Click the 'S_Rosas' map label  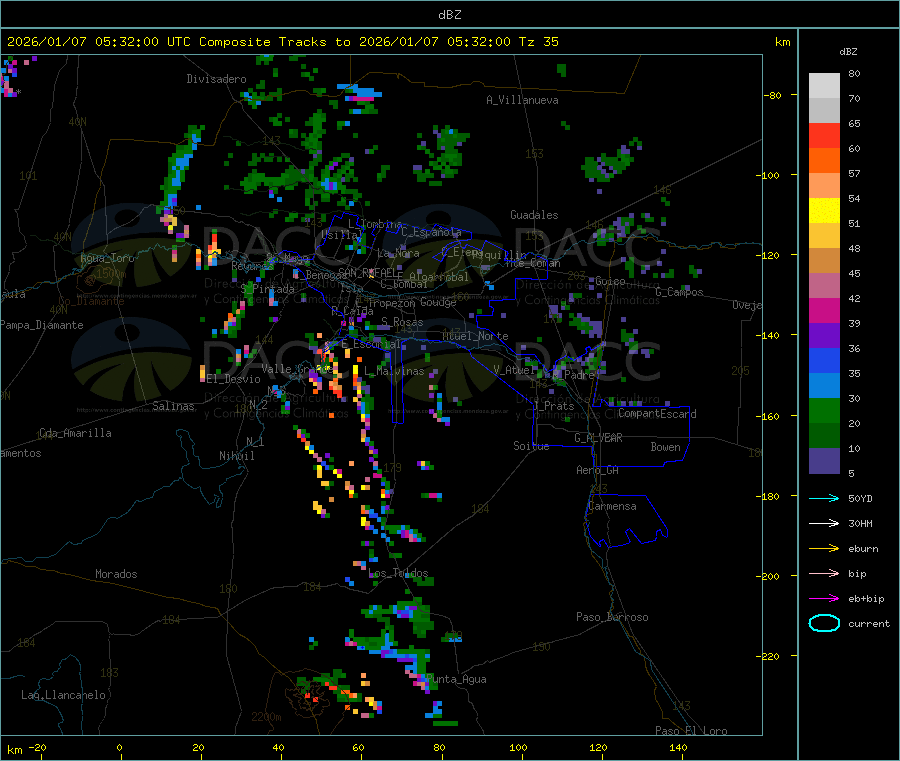point(402,322)
